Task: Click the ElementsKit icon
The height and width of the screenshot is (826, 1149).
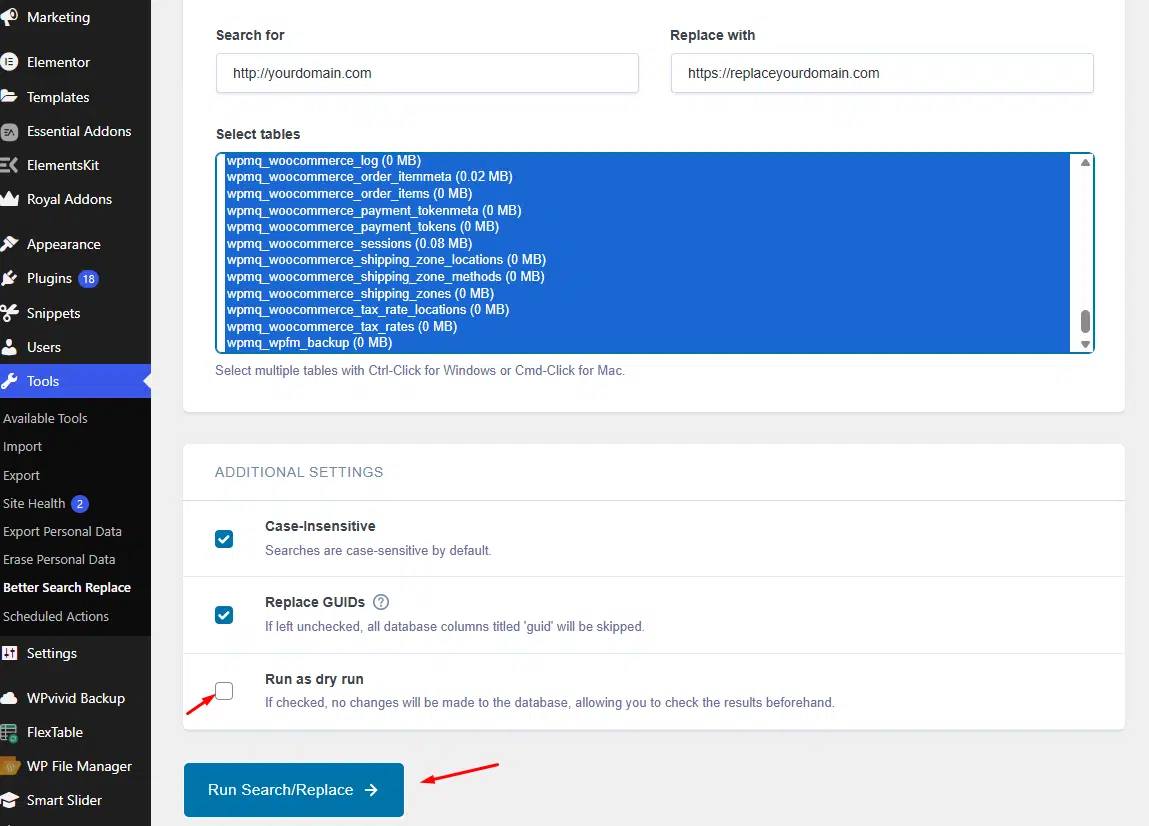Action: 9,166
